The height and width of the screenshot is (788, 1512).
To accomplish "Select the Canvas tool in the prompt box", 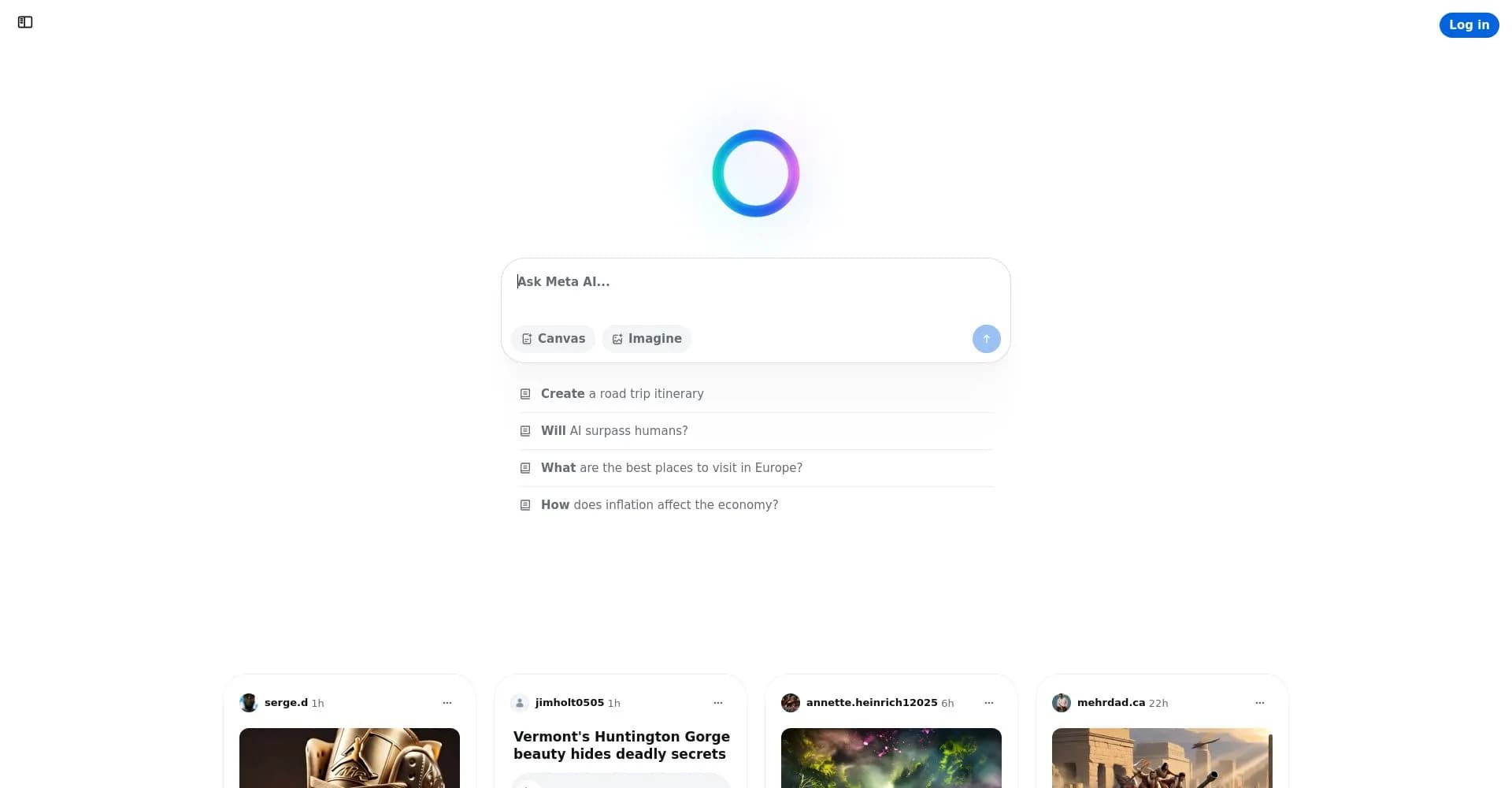I will click(553, 338).
